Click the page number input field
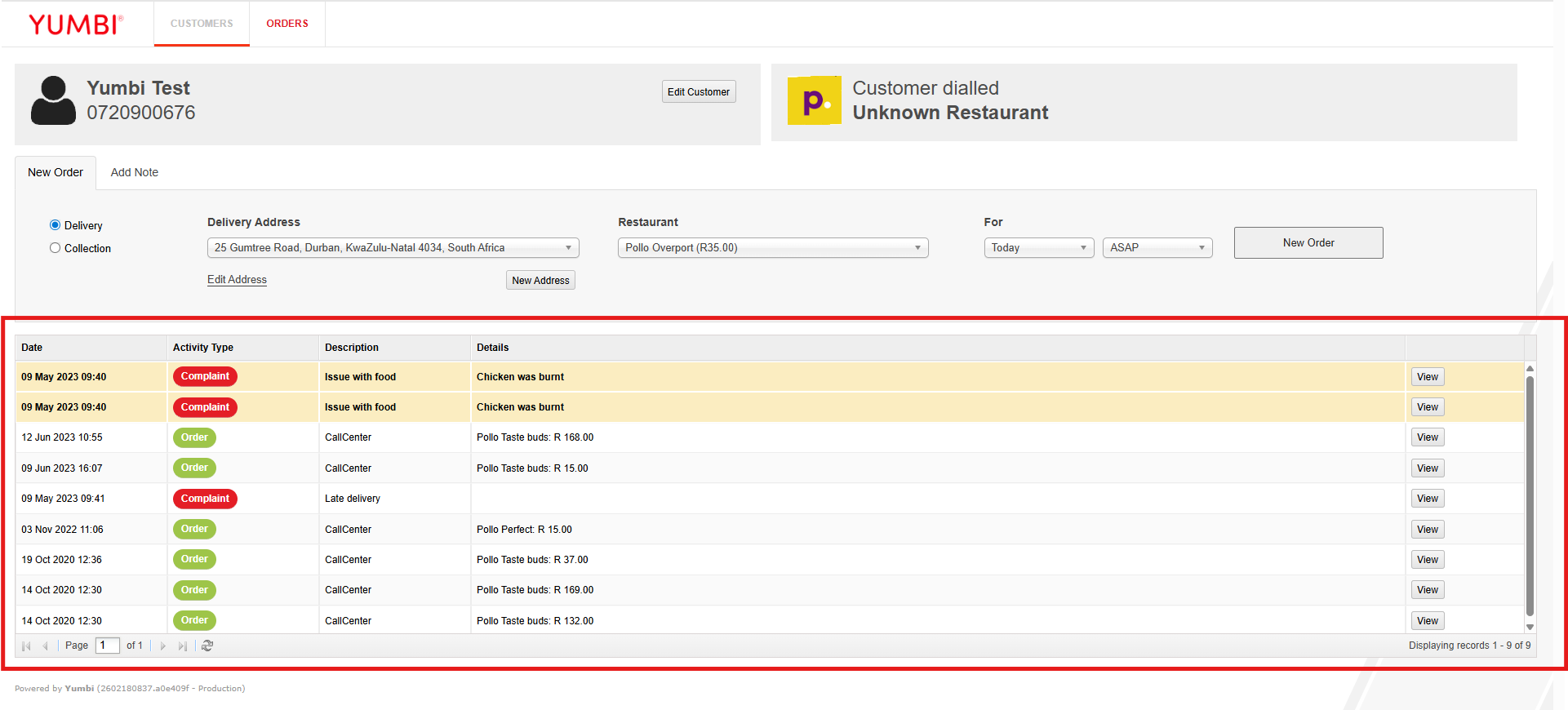 [107, 646]
